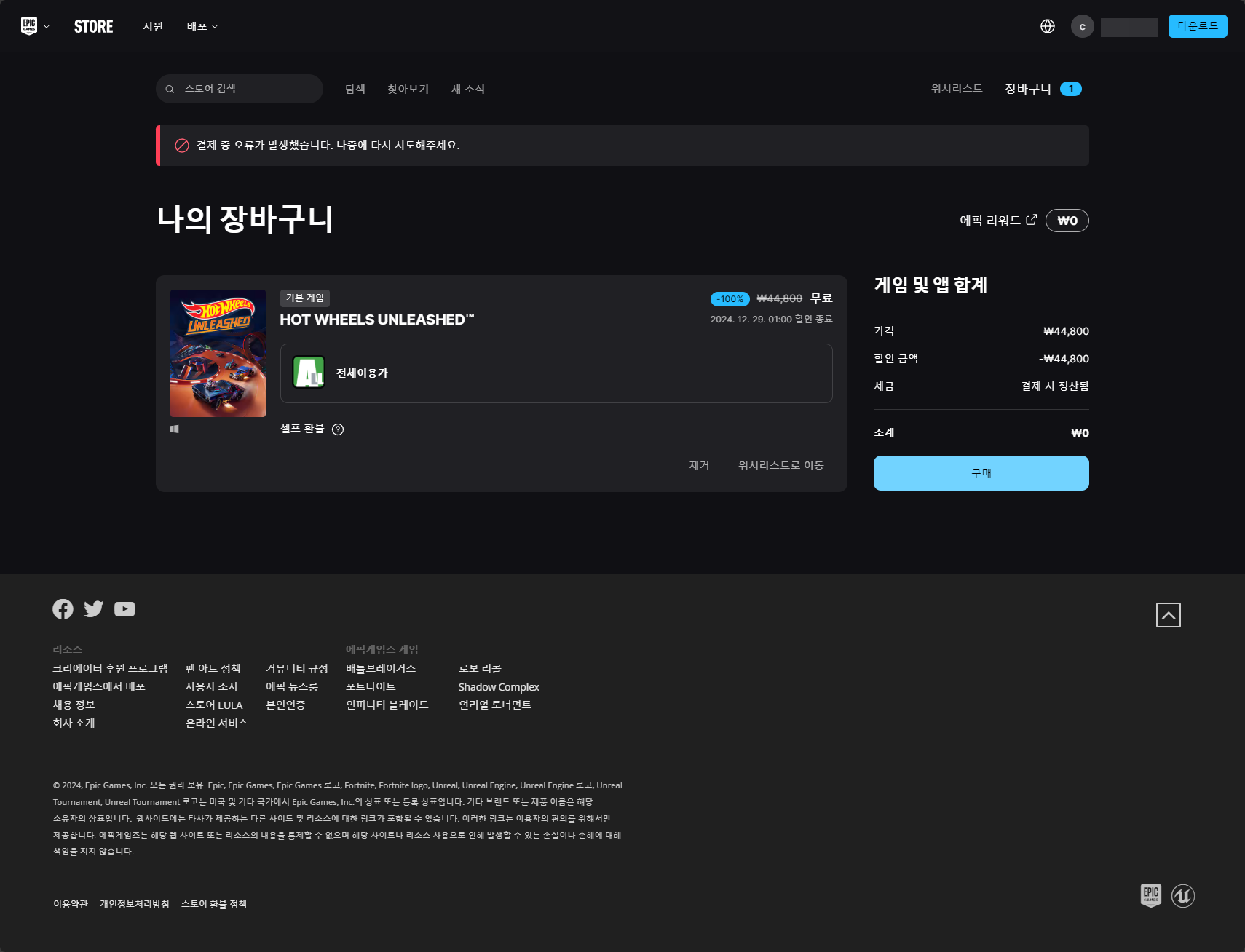
Task: Click the back-to-top arrow button
Action: 1169,615
